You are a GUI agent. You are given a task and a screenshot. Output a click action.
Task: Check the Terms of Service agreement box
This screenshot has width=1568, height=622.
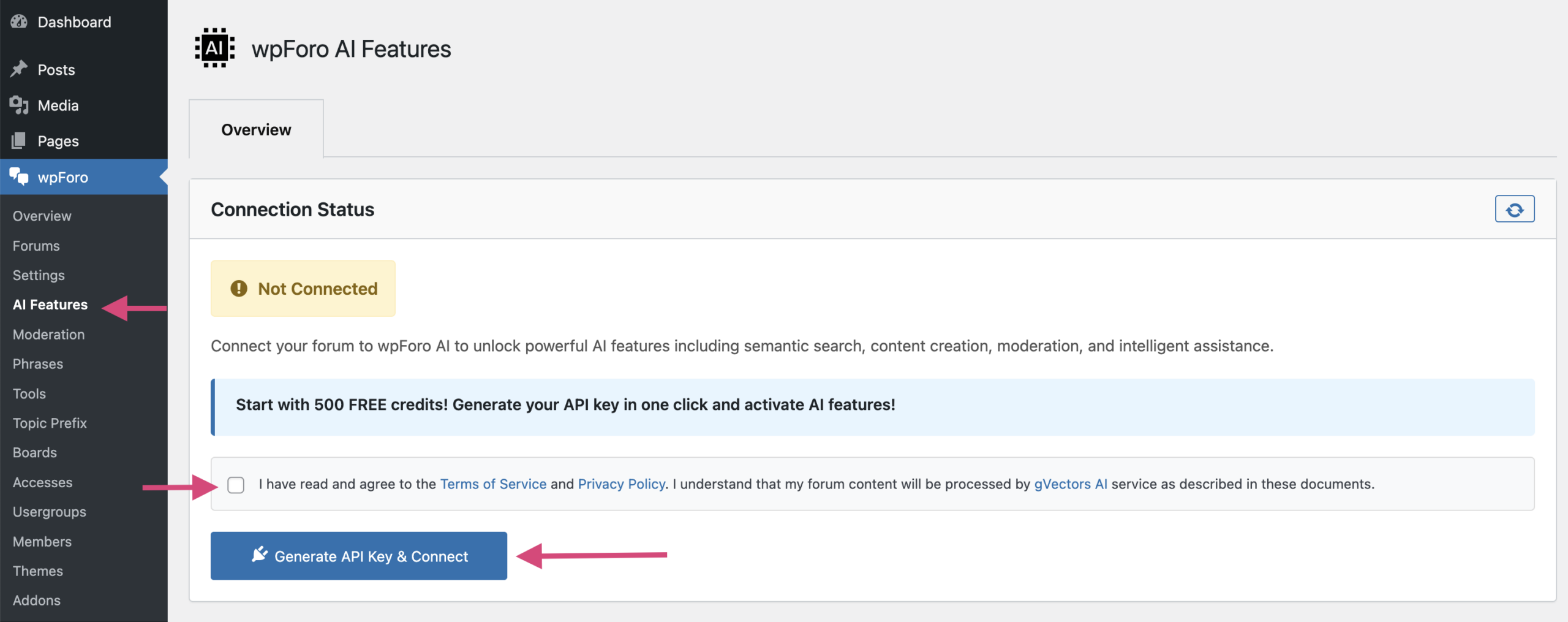pos(236,485)
